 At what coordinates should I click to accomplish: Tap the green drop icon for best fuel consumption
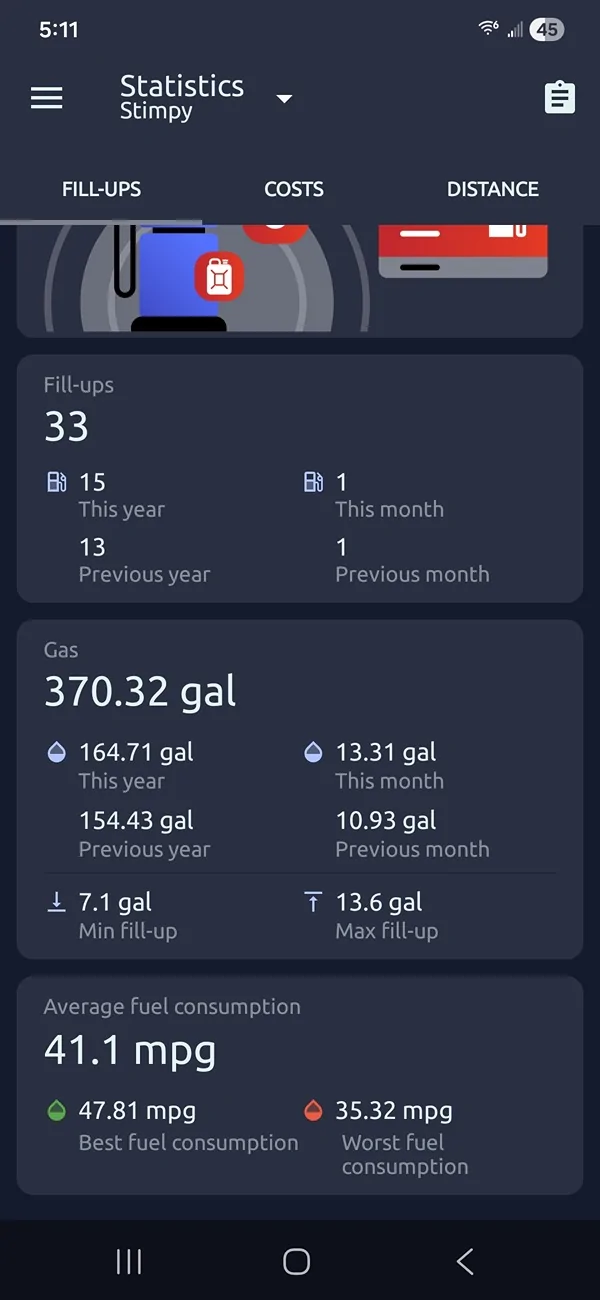click(x=56, y=1110)
